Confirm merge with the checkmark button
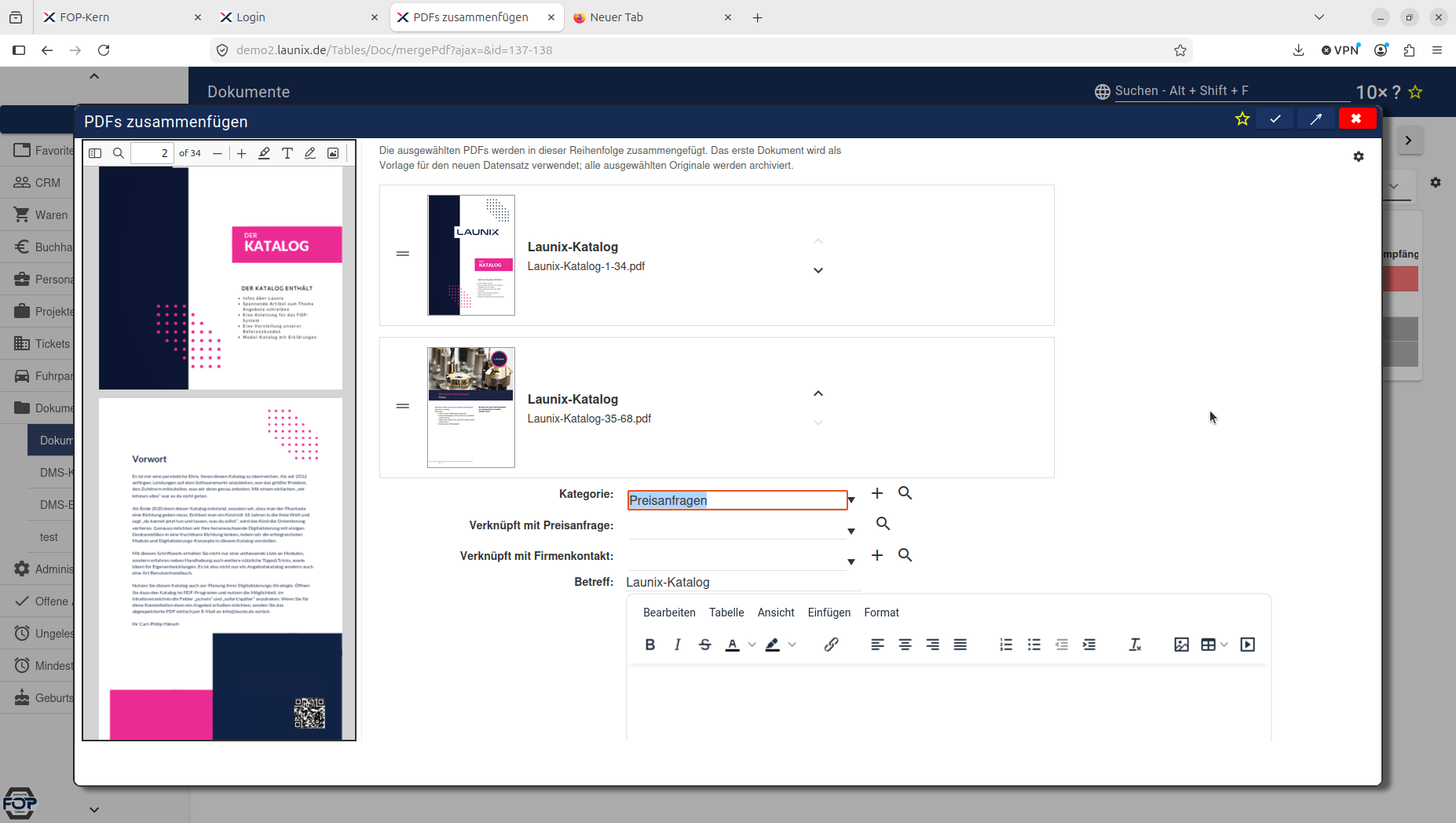 pyautogui.click(x=1275, y=119)
